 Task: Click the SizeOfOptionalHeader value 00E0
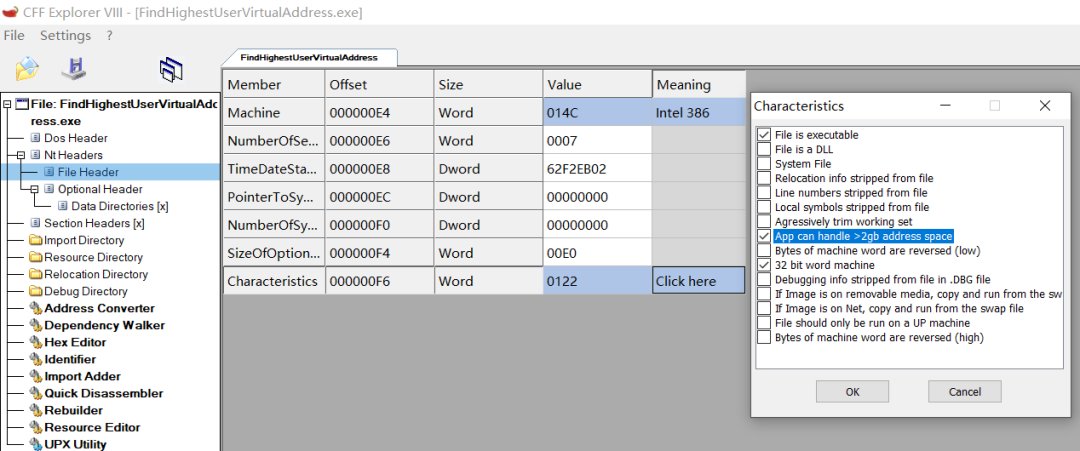pyautogui.click(x=597, y=253)
